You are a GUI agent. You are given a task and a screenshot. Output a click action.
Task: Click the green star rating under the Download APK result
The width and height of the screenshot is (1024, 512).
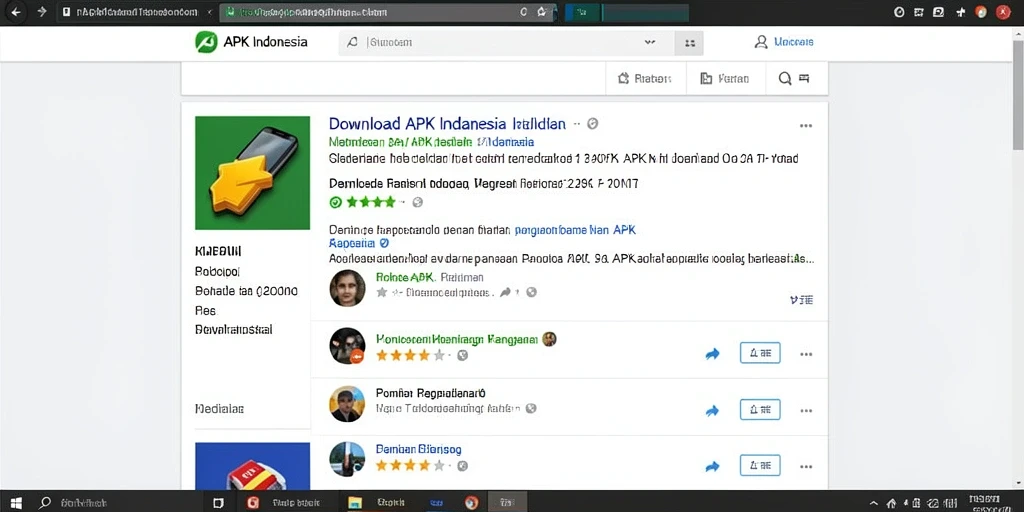pyautogui.click(x=371, y=202)
